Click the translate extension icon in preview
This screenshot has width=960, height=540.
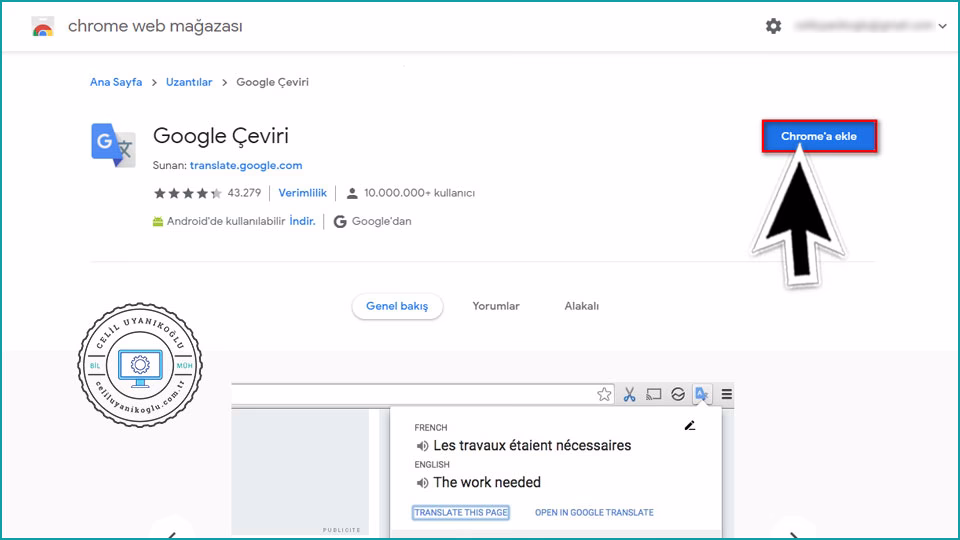pyautogui.click(x=702, y=394)
